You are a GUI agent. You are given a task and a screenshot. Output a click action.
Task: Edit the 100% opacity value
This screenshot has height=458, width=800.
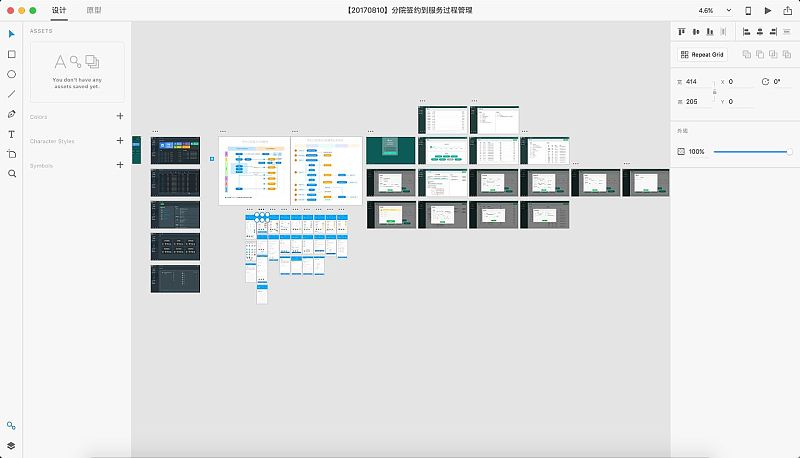click(696, 151)
